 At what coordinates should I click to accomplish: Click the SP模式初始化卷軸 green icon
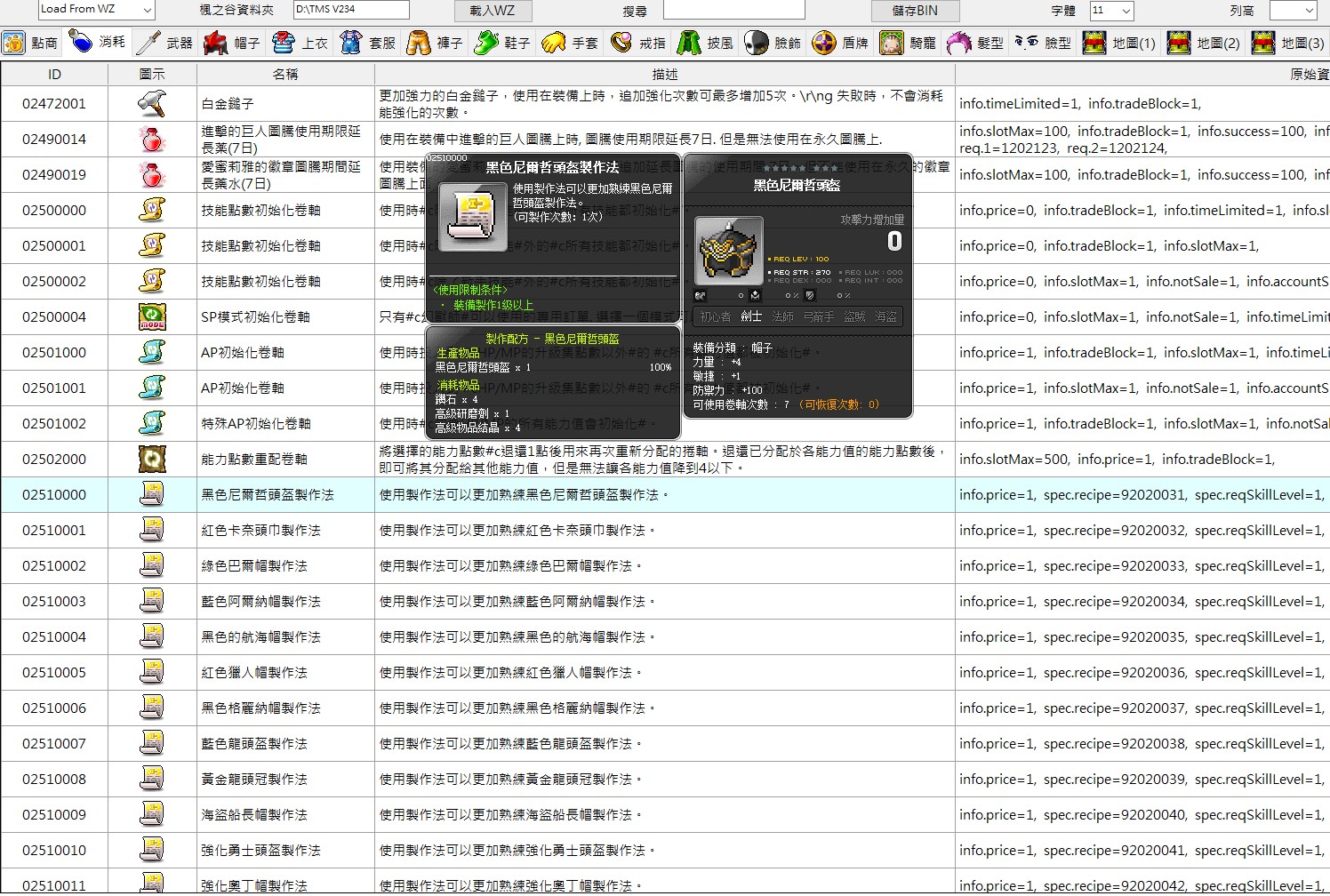coord(152,317)
